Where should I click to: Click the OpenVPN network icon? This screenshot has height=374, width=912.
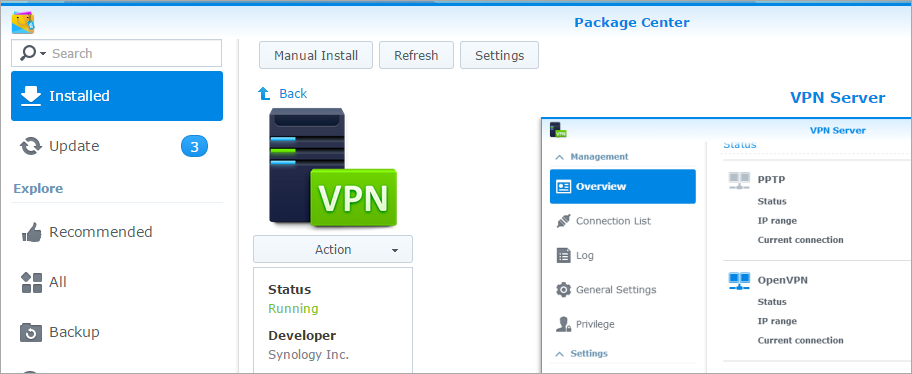point(739,282)
